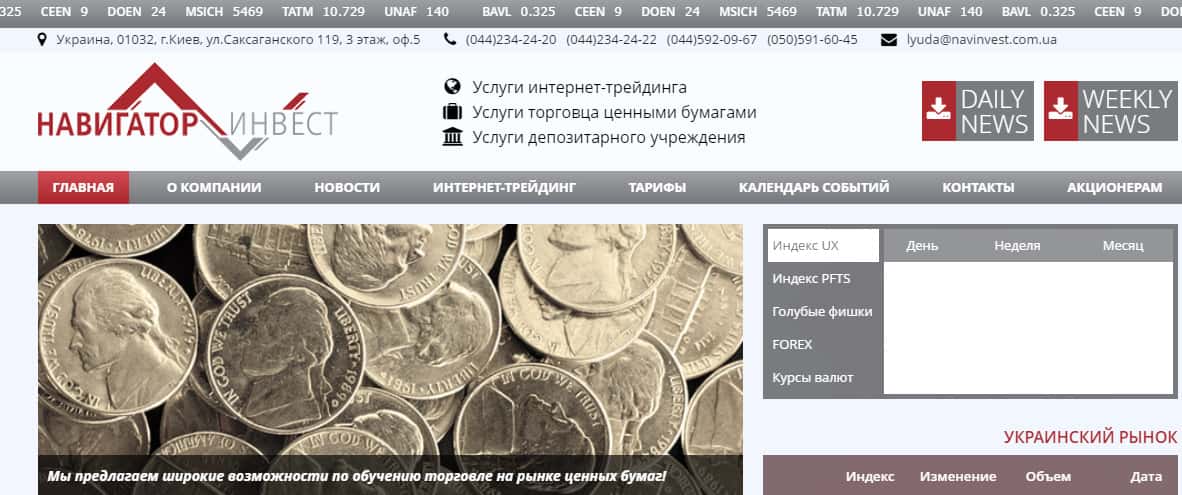Switch the chart to Неделя period
This screenshot has height=495, width=1182.
point(1017,246)
